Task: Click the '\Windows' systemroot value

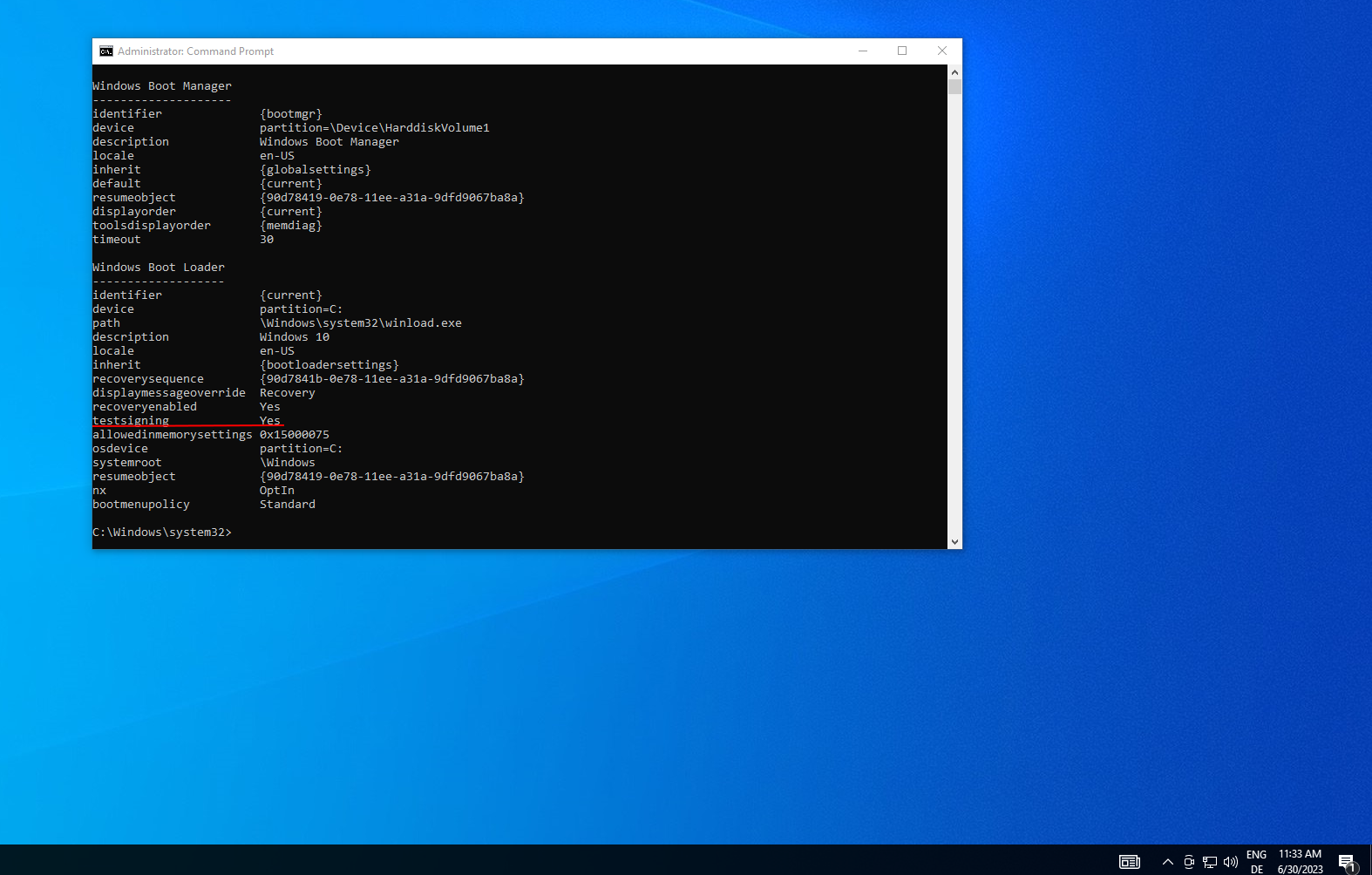Action: click(x=288, y=463)
